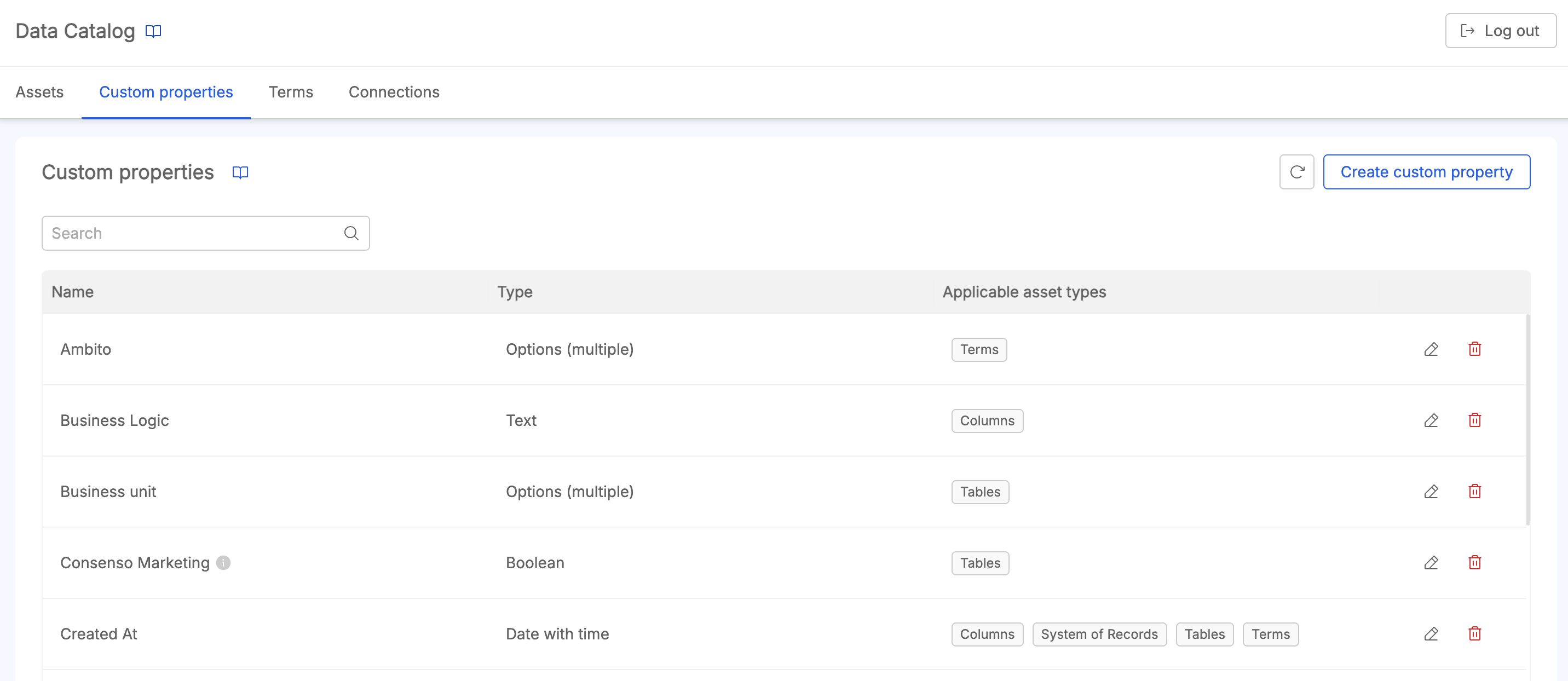Delete the Ambito property
This screenshot has width=1568, height=681.
click(x=1475, y=349)
